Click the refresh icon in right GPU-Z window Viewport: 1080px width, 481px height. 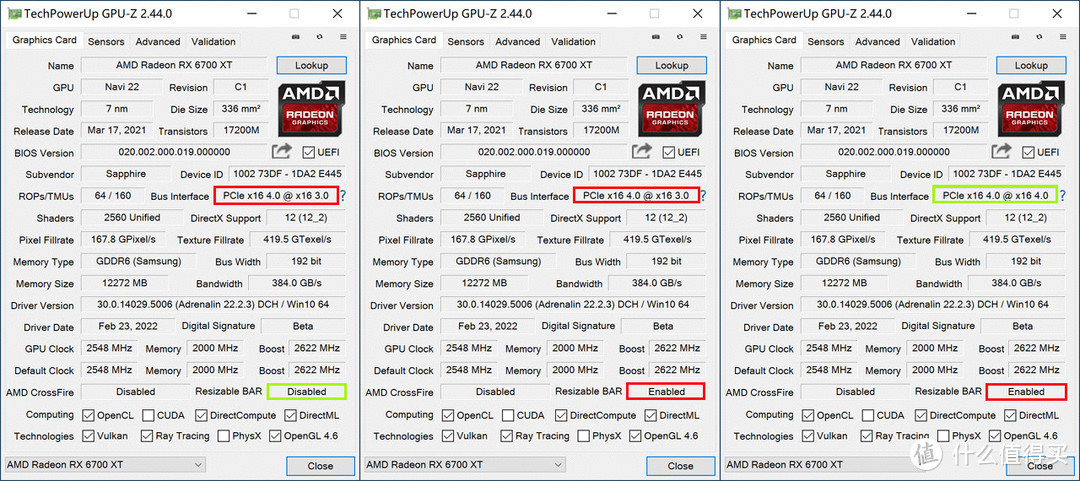[x=1039, y=37]
